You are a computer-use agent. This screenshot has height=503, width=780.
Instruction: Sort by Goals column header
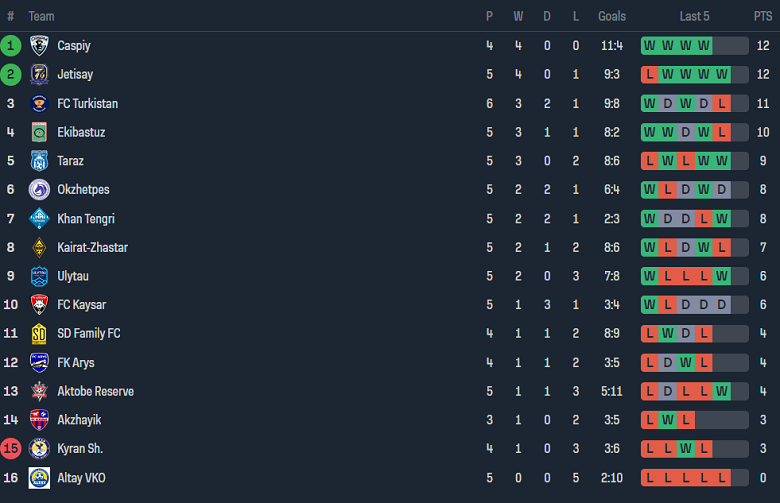click(x=611, y=16)
